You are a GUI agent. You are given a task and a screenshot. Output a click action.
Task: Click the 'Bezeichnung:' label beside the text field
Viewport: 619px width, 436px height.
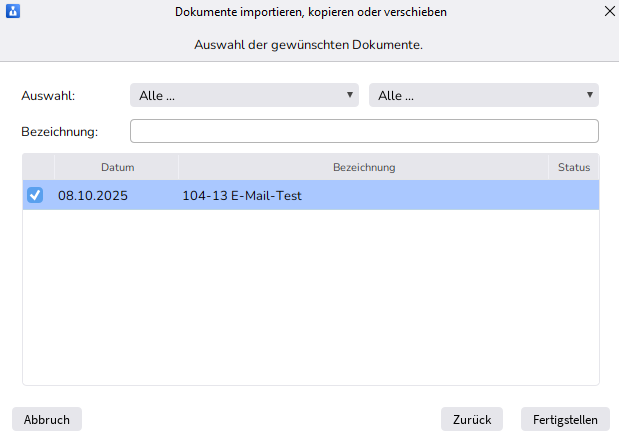(x=60, y=132)
